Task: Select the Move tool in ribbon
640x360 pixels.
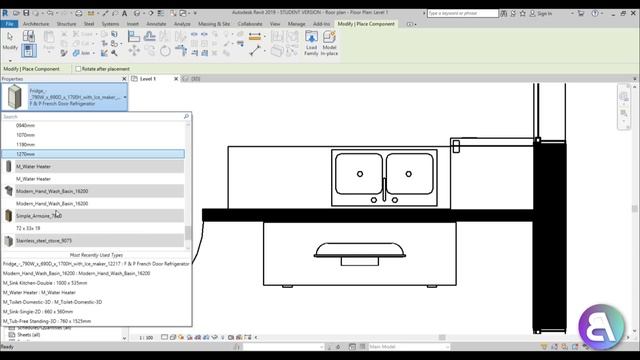Action: [x=134, y=51]
